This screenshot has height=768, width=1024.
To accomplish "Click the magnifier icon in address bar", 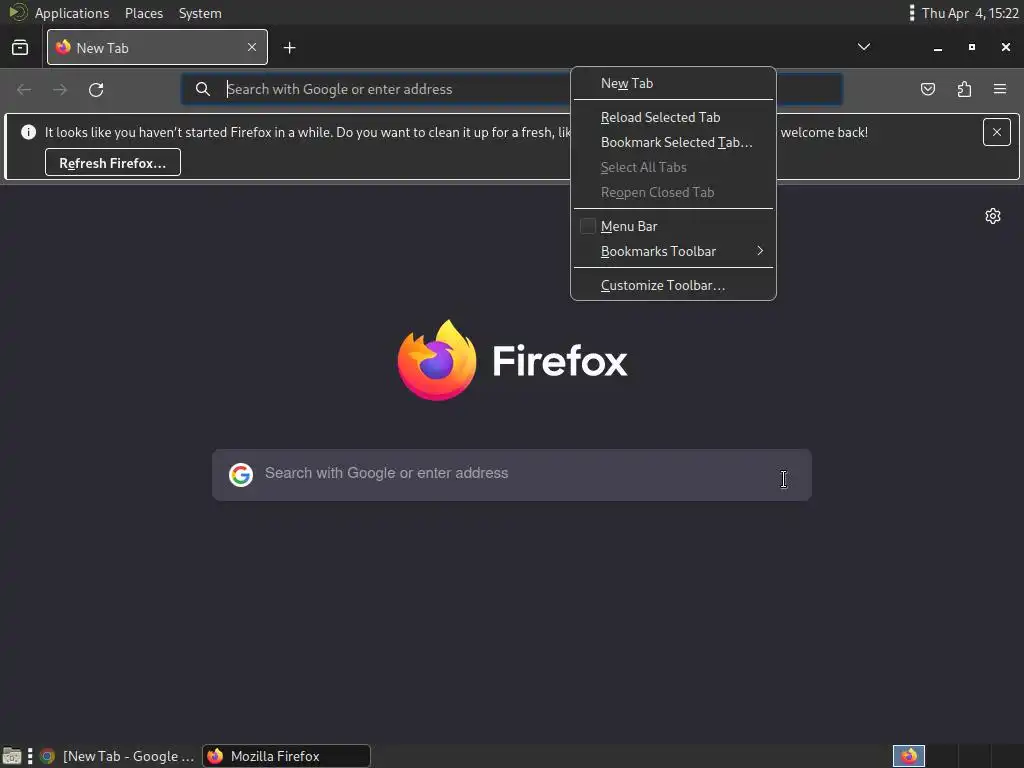I will [x=202, y=89].
